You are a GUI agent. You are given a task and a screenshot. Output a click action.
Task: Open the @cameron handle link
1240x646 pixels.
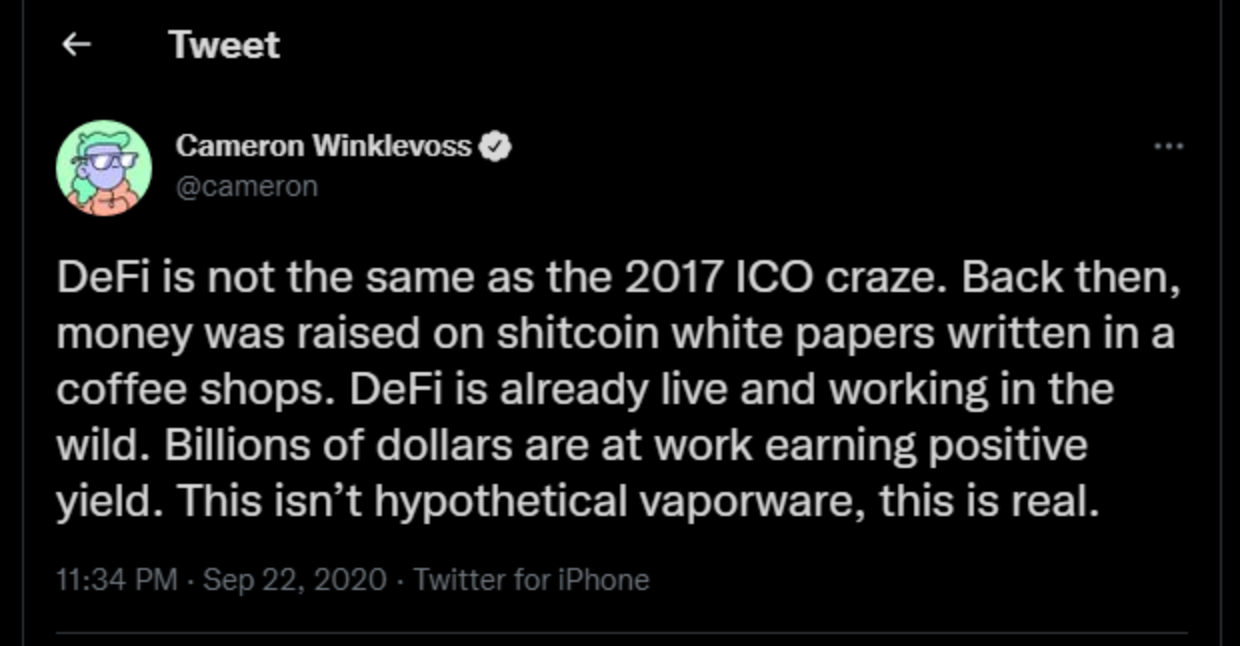coord(246,186)
